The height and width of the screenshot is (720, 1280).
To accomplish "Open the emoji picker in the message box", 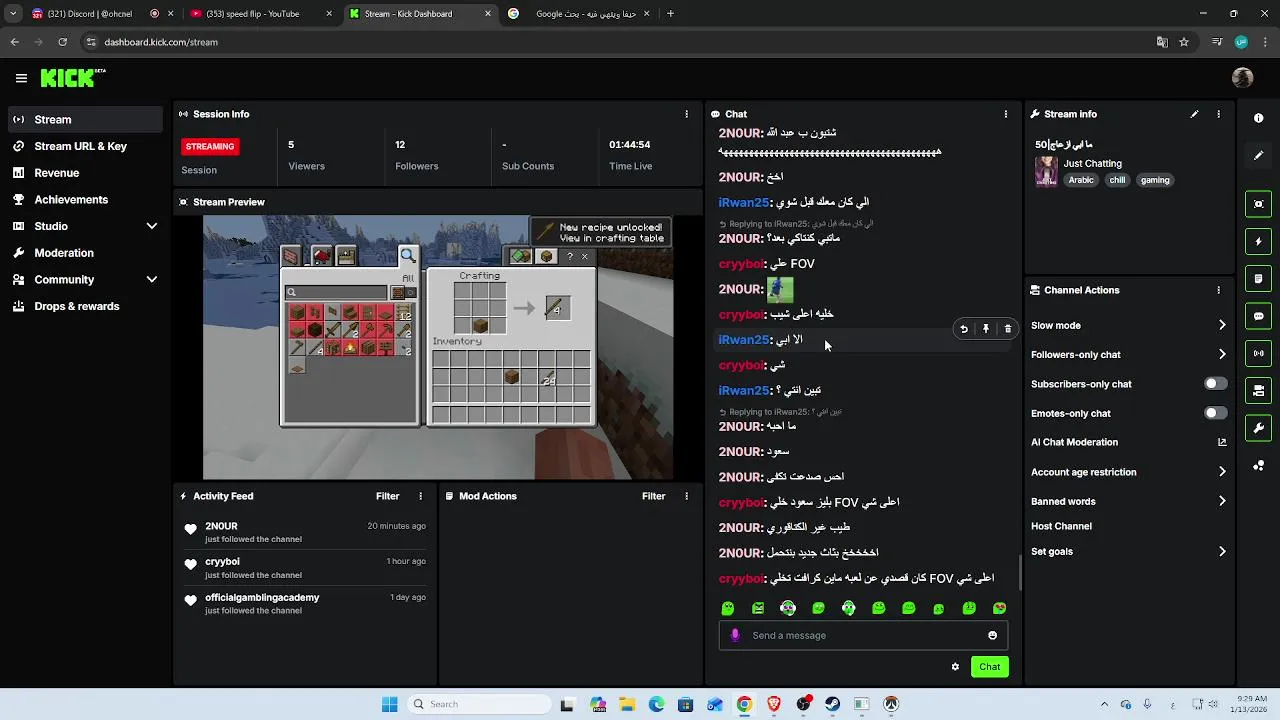I will point(992,635).
